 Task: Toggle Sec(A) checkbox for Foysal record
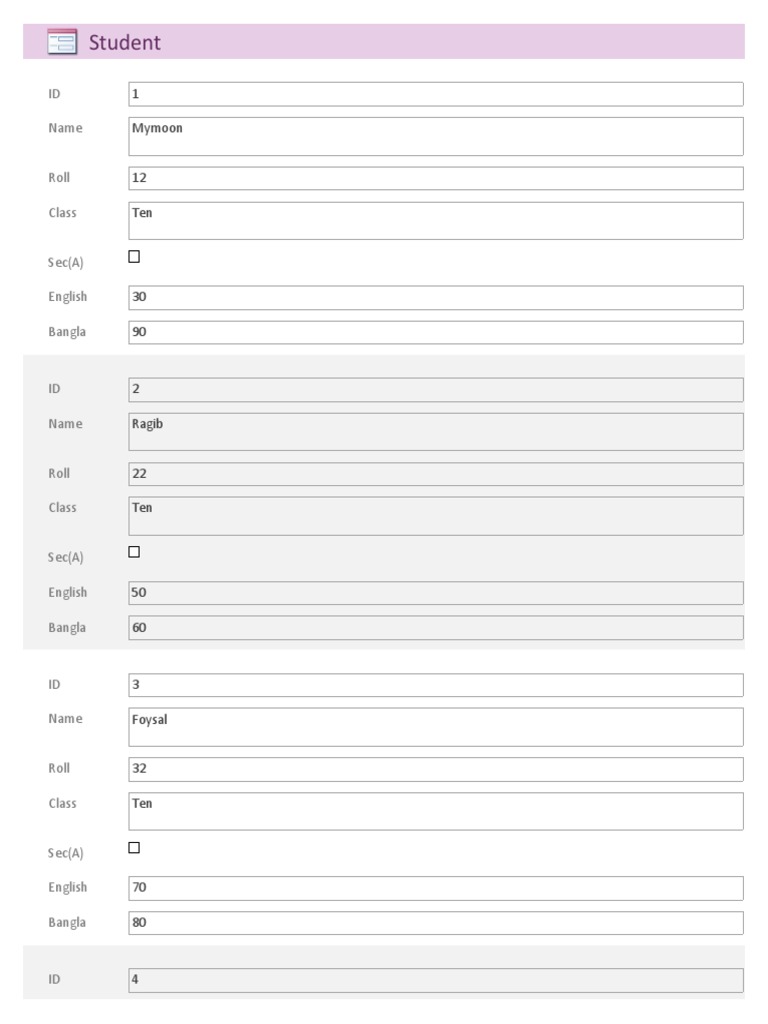point(134,848)
